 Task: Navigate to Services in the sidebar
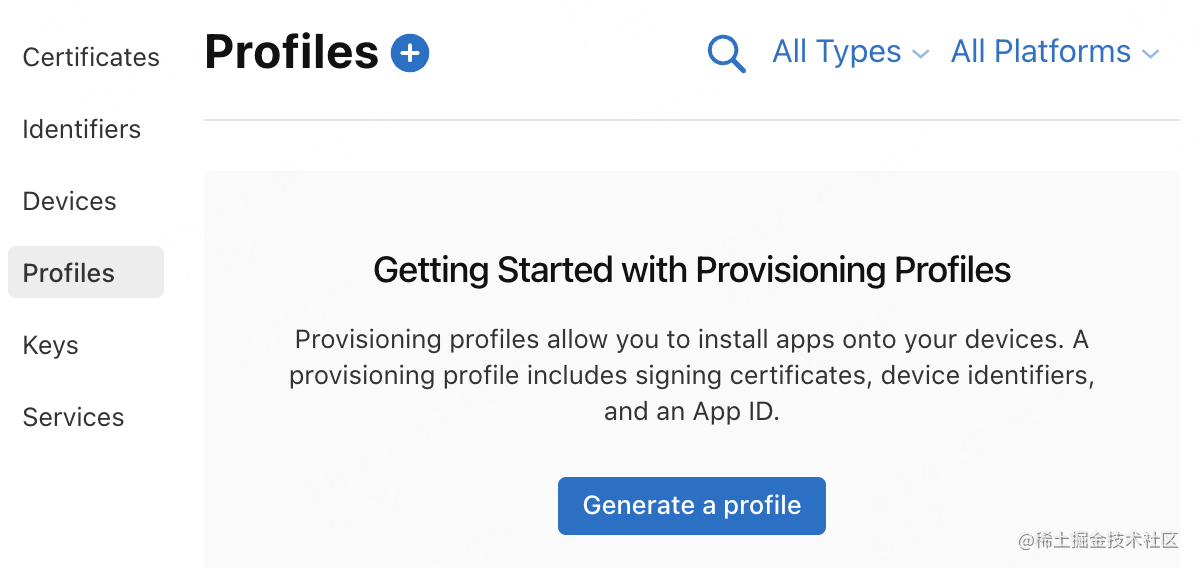pos(73,417)
